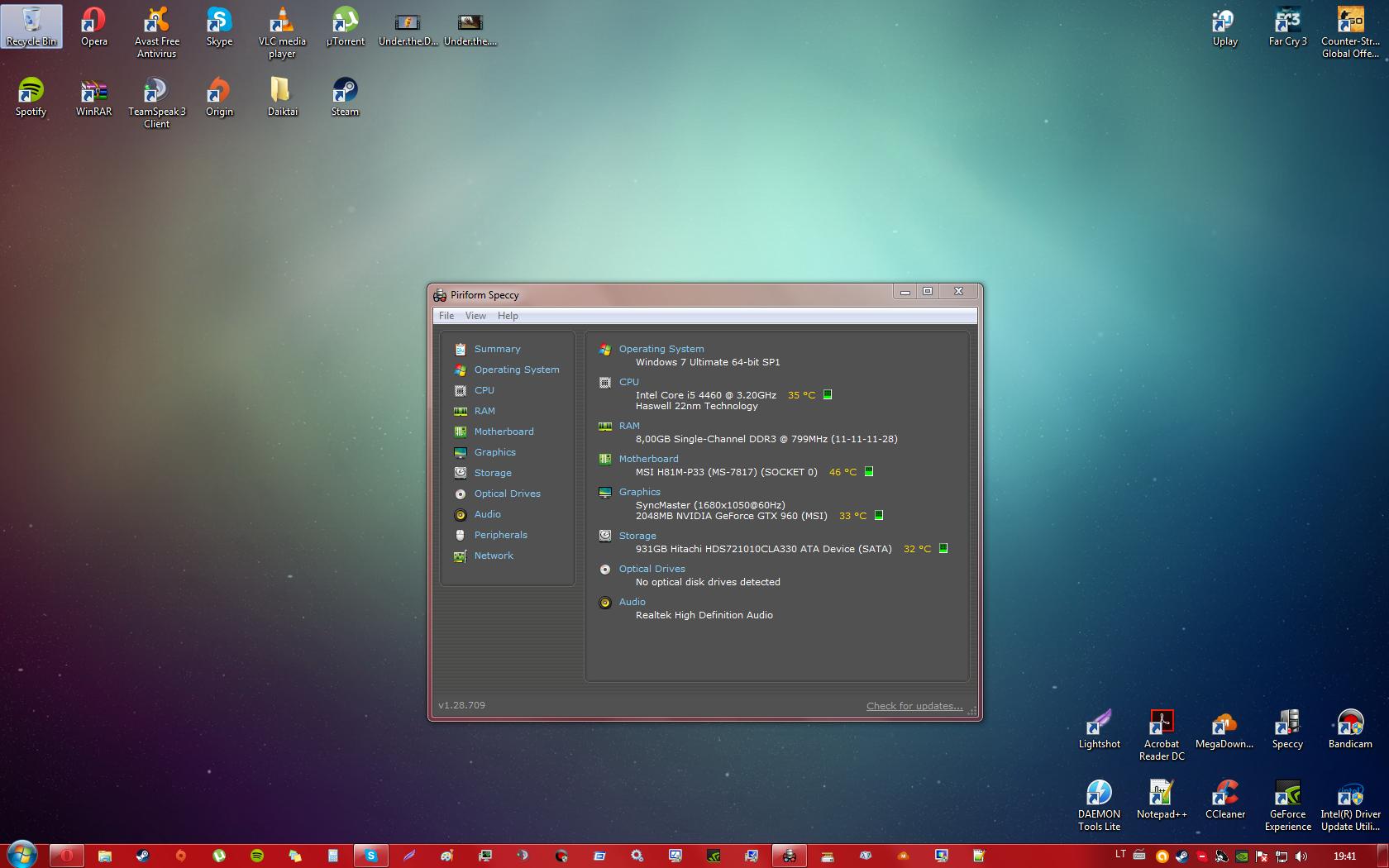Open the View menu in Speccy
This screenshot has width=1389, height=868.
tap(475, 316)
